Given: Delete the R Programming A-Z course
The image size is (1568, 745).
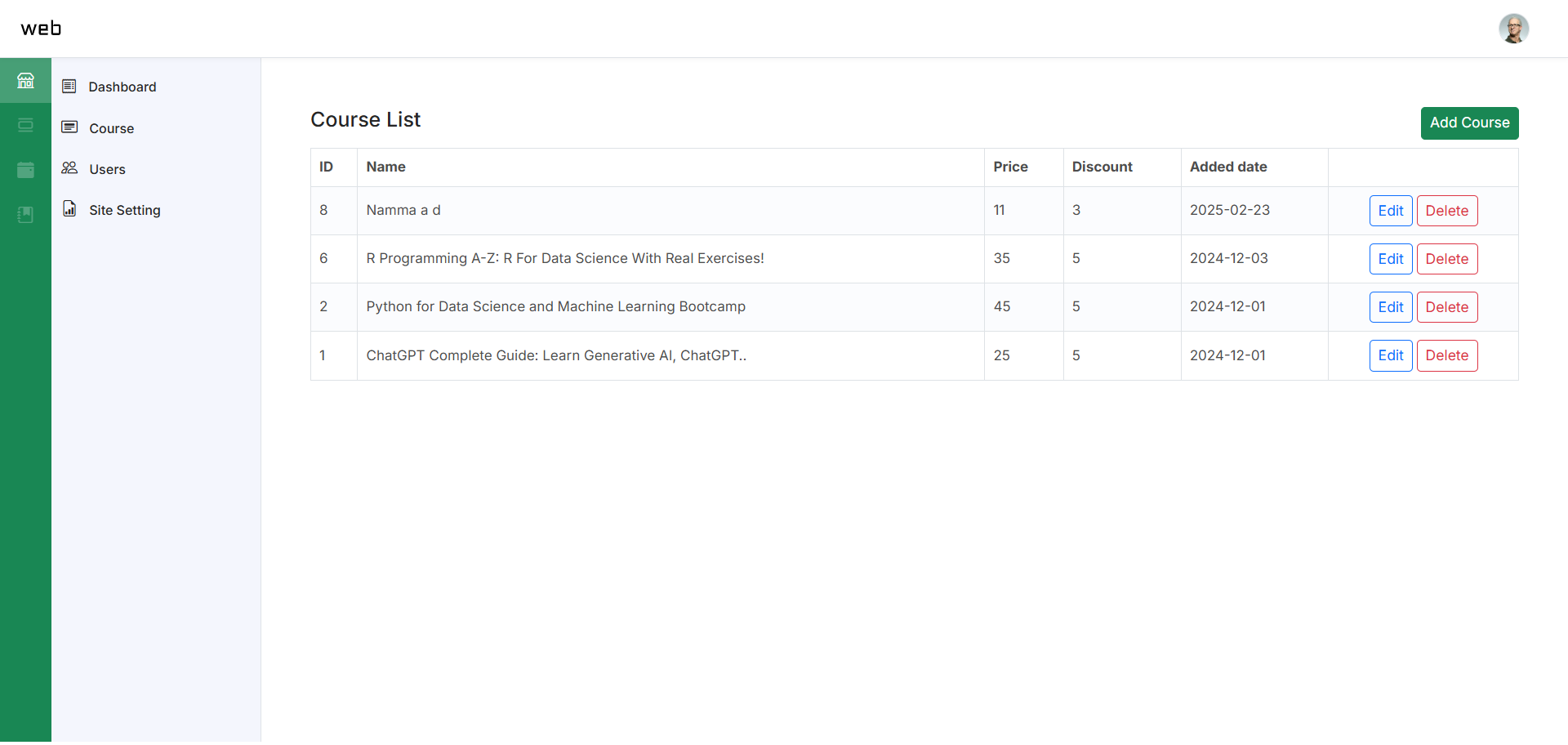Looking at the screenshot, I should (x=1446, y=259).
